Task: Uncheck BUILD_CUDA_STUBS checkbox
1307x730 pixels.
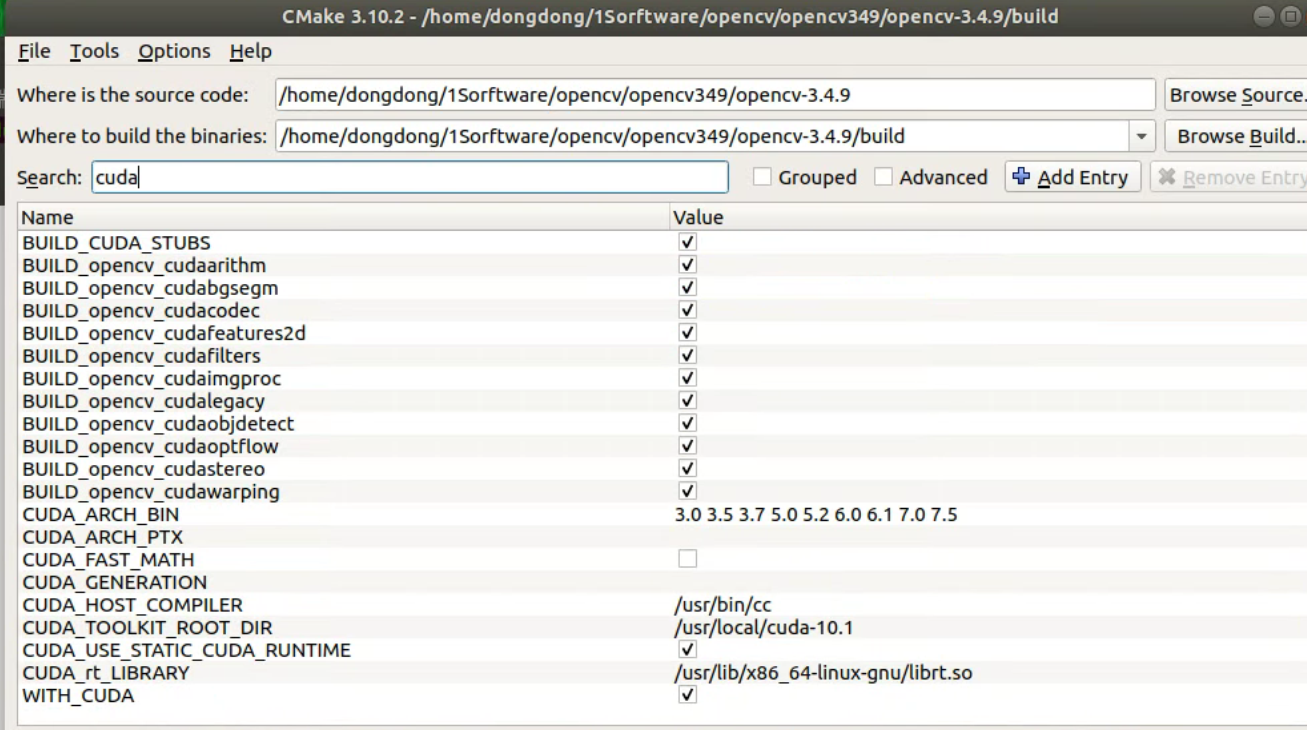Action: point(687,242)
